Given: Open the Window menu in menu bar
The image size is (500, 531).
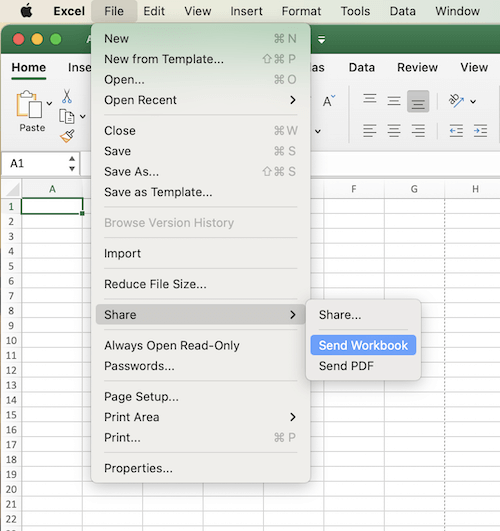Looking at the screenshot, I should [457, 11].
